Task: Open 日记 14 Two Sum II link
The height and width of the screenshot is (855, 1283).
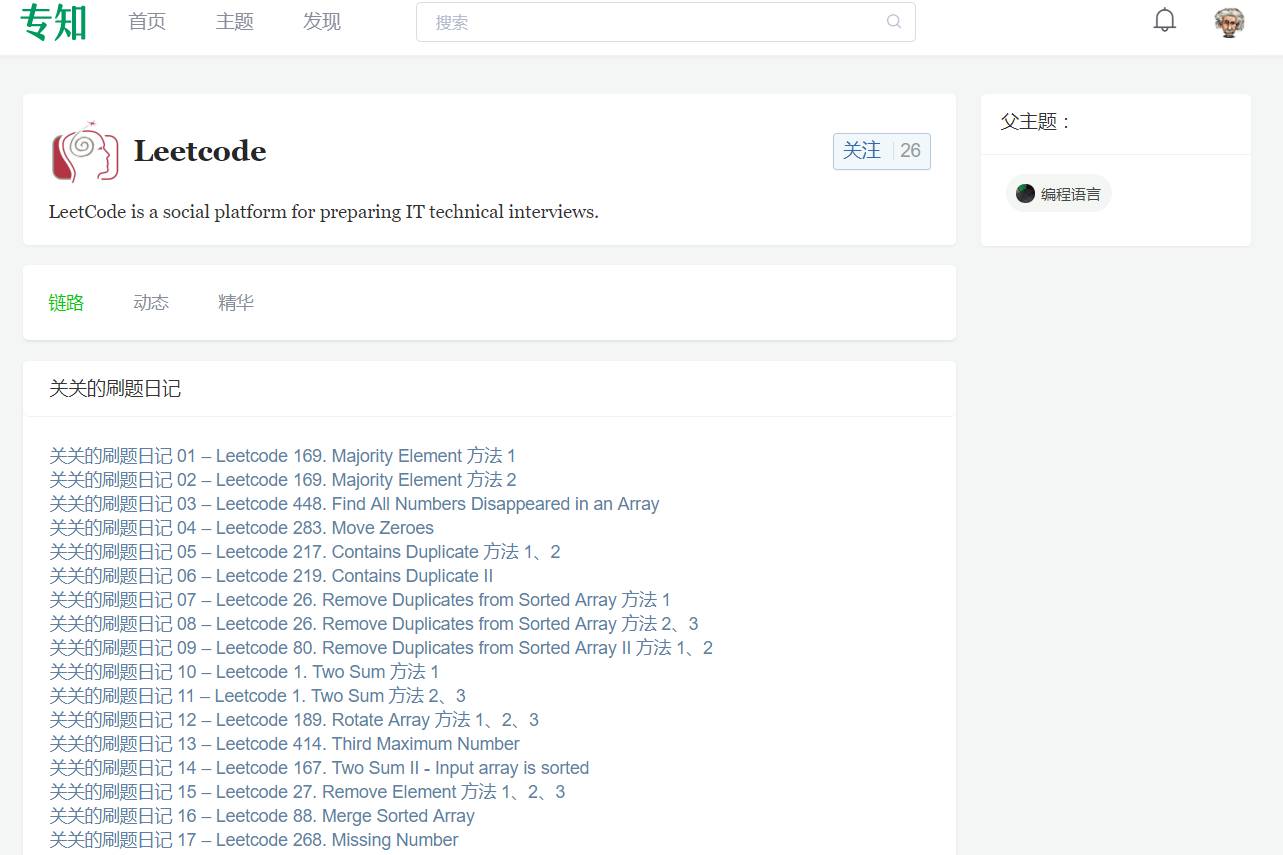Action: click(319, 768)
